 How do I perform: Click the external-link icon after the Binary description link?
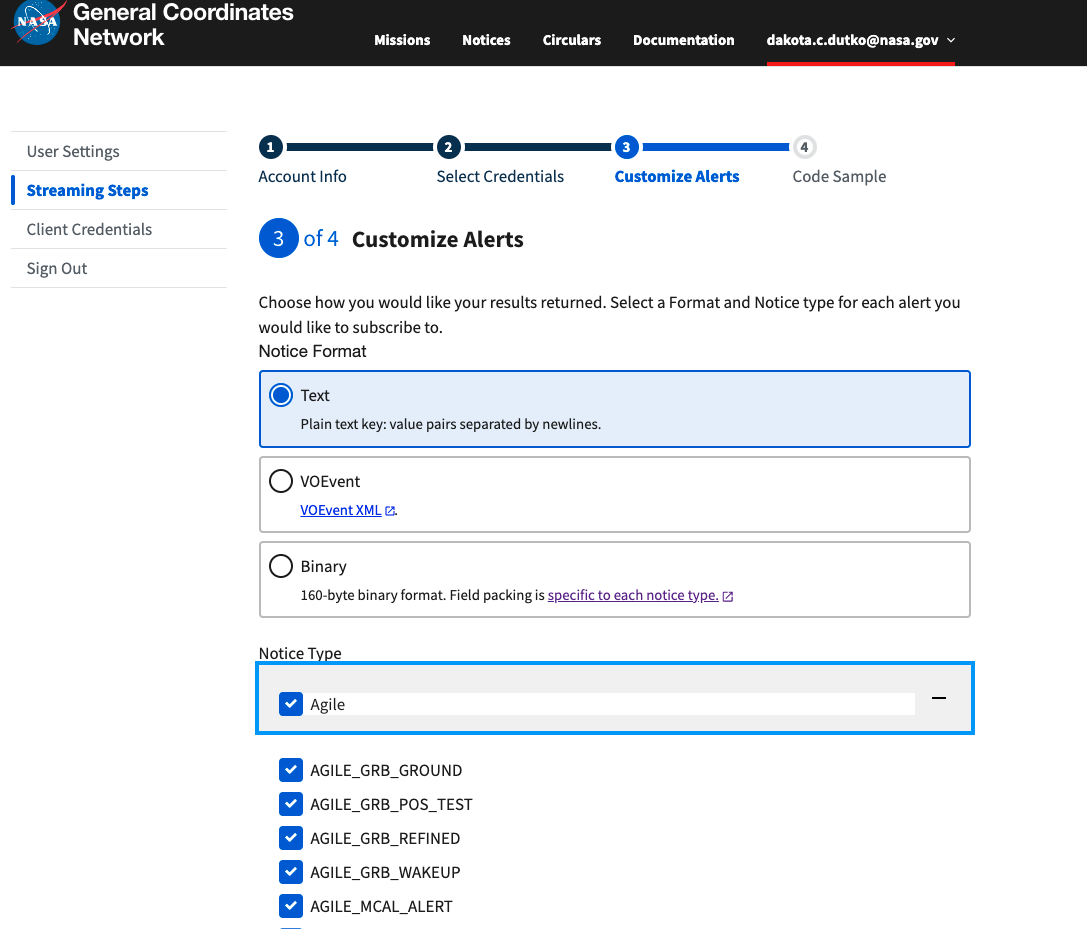[729, 595]
